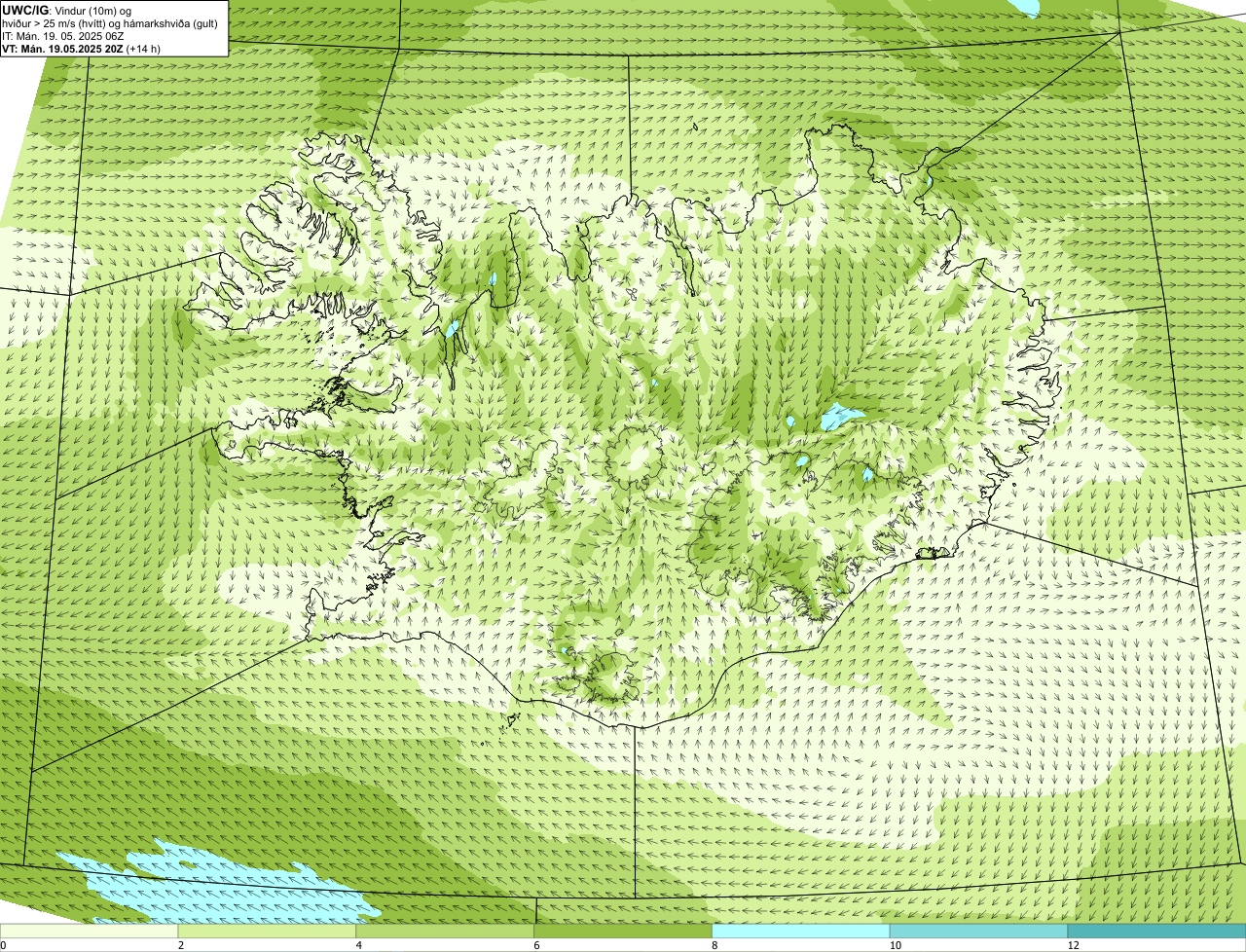Select the 10–12 turquoise colour bar segment
The height and width of the screenshot is (952, 1246).
(979, 931)
